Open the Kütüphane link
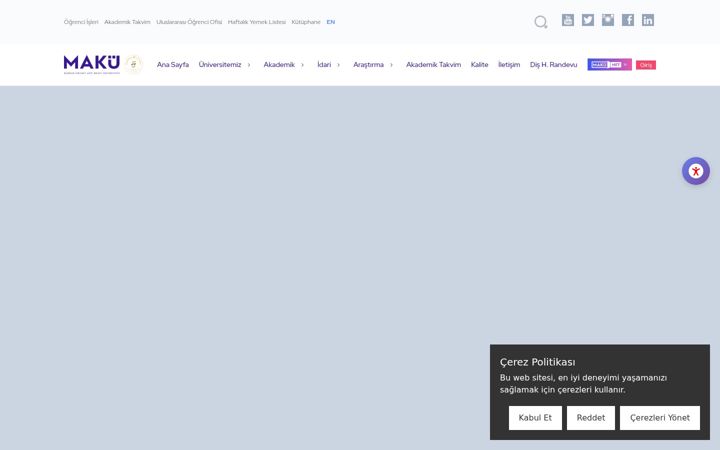Image resolution: width=720 pixels, height=450 pixels. 306,22
